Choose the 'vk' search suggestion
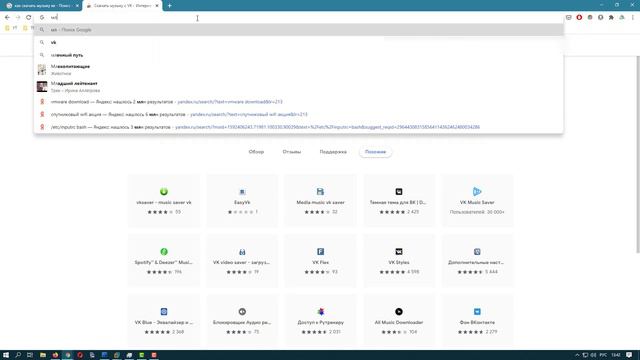This screenshot has width=640, height=360. point(299,42)
